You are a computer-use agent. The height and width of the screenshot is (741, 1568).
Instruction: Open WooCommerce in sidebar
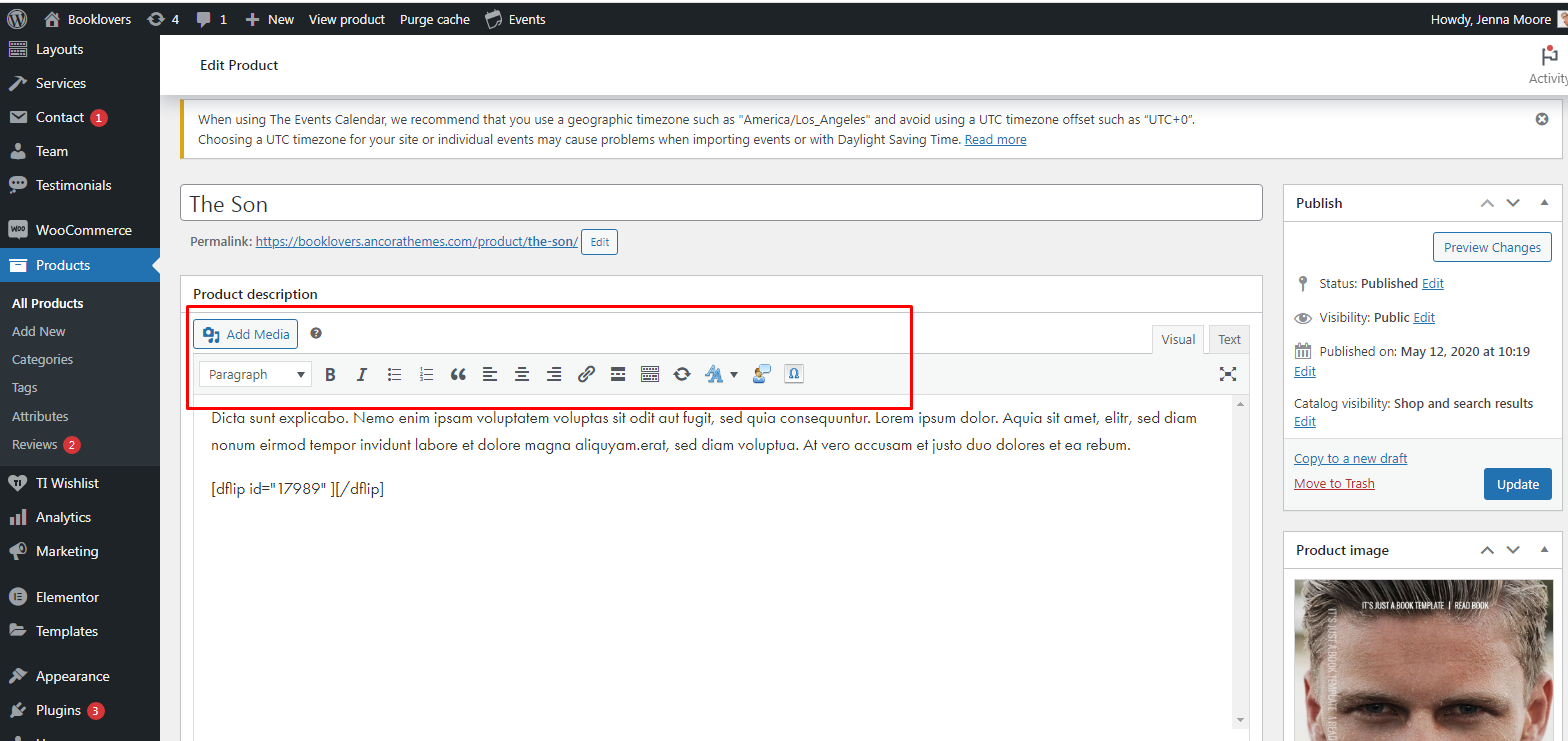coord(80,230)
